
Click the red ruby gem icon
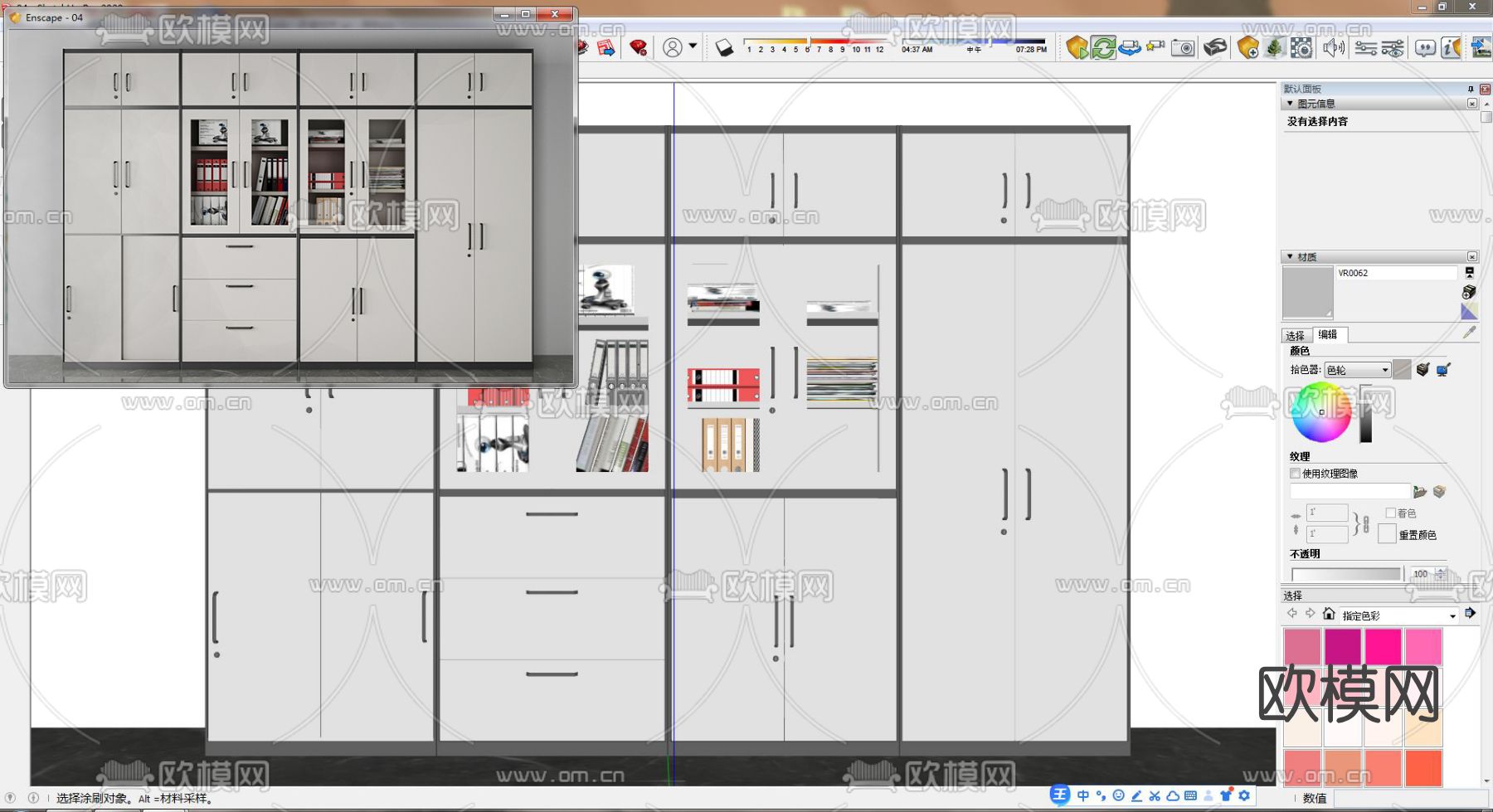click(638, 48)
